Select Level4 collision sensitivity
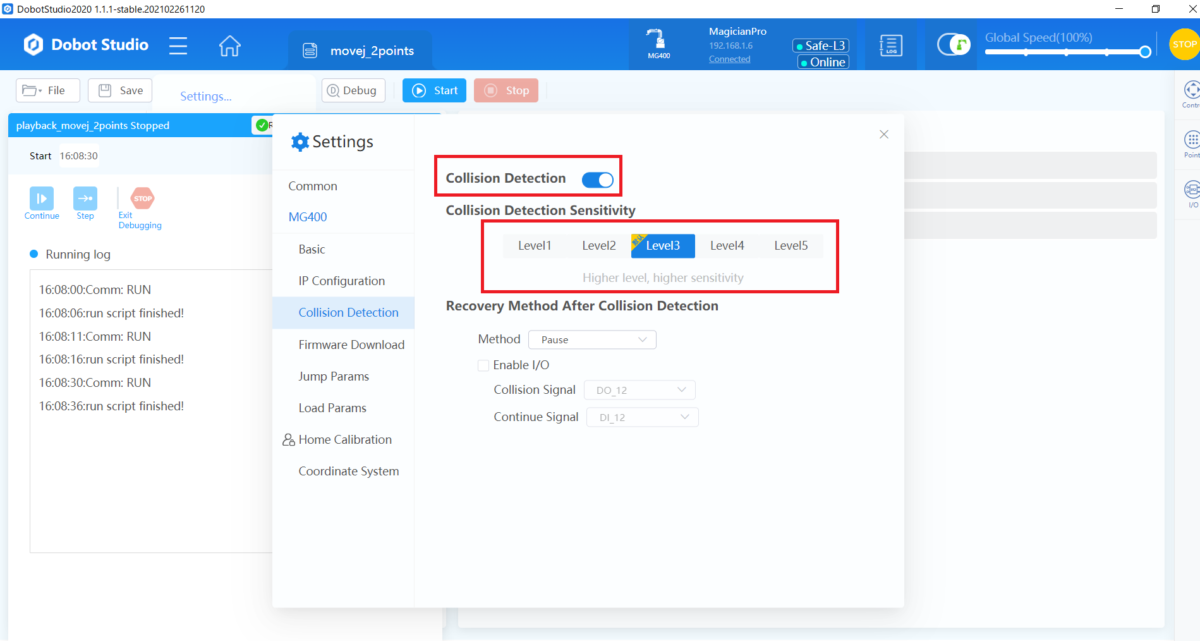The height and width of the screenshot is (641, 1200). tap(727, 246)
